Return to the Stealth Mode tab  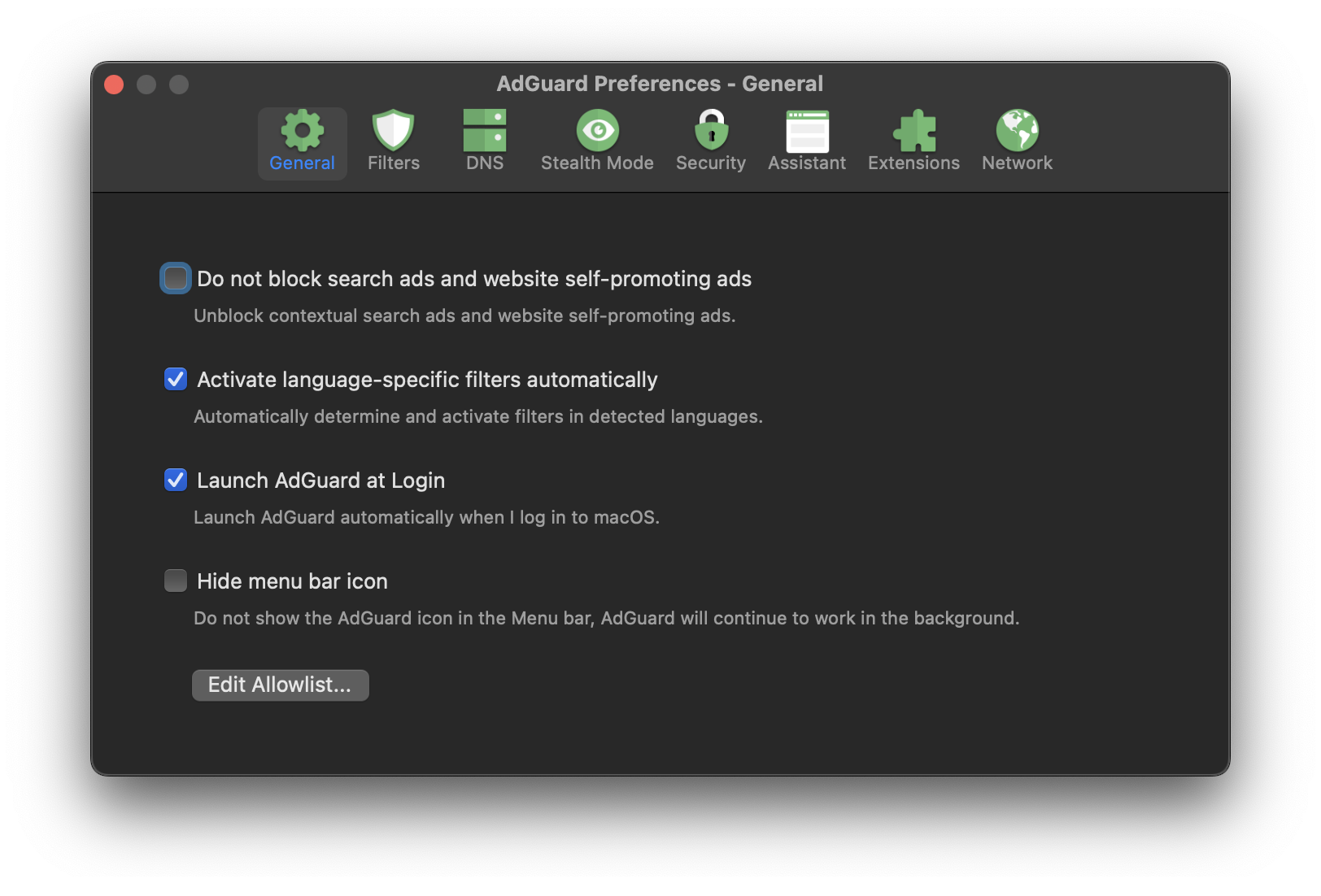tap(597, 142)
